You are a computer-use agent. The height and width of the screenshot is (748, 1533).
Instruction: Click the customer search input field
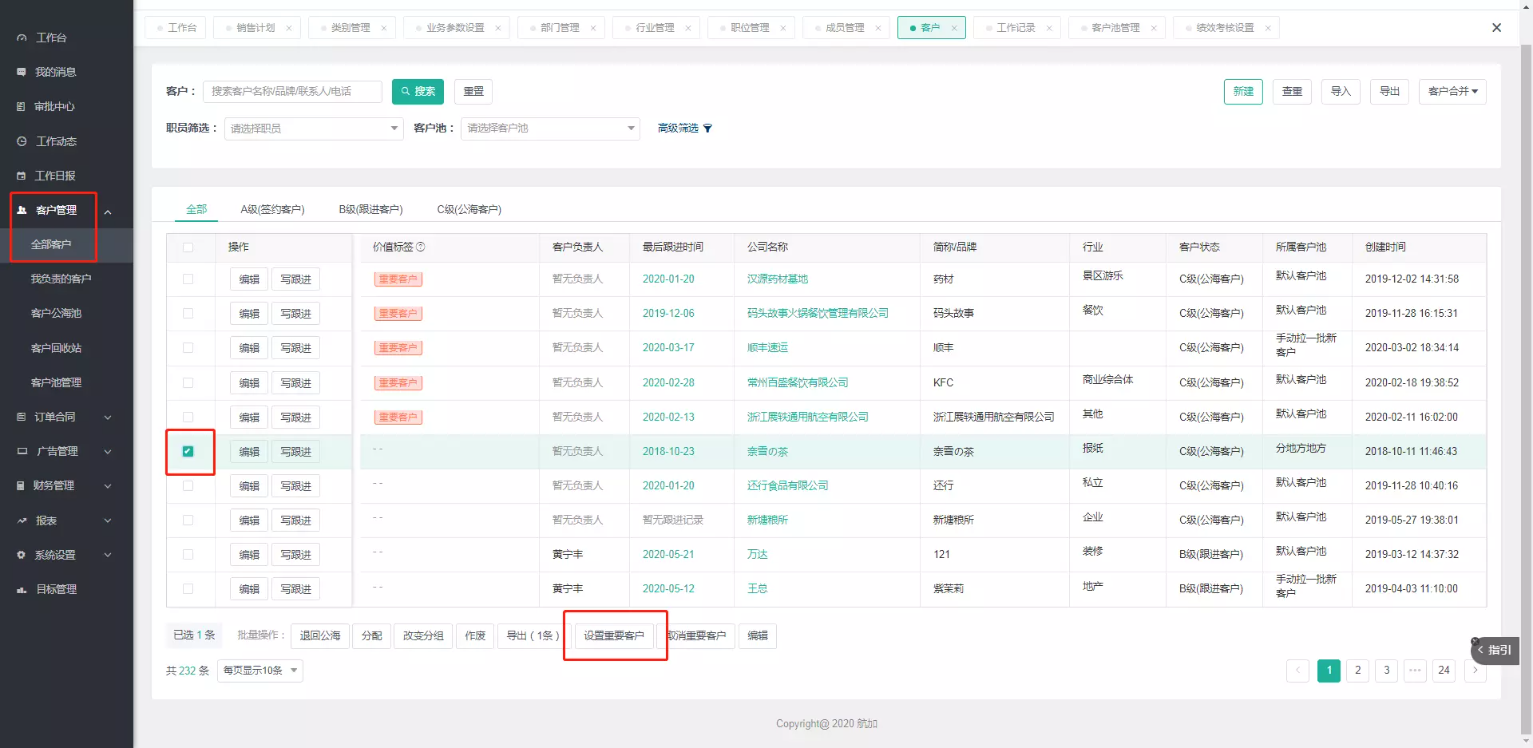[x=292, y=91]
